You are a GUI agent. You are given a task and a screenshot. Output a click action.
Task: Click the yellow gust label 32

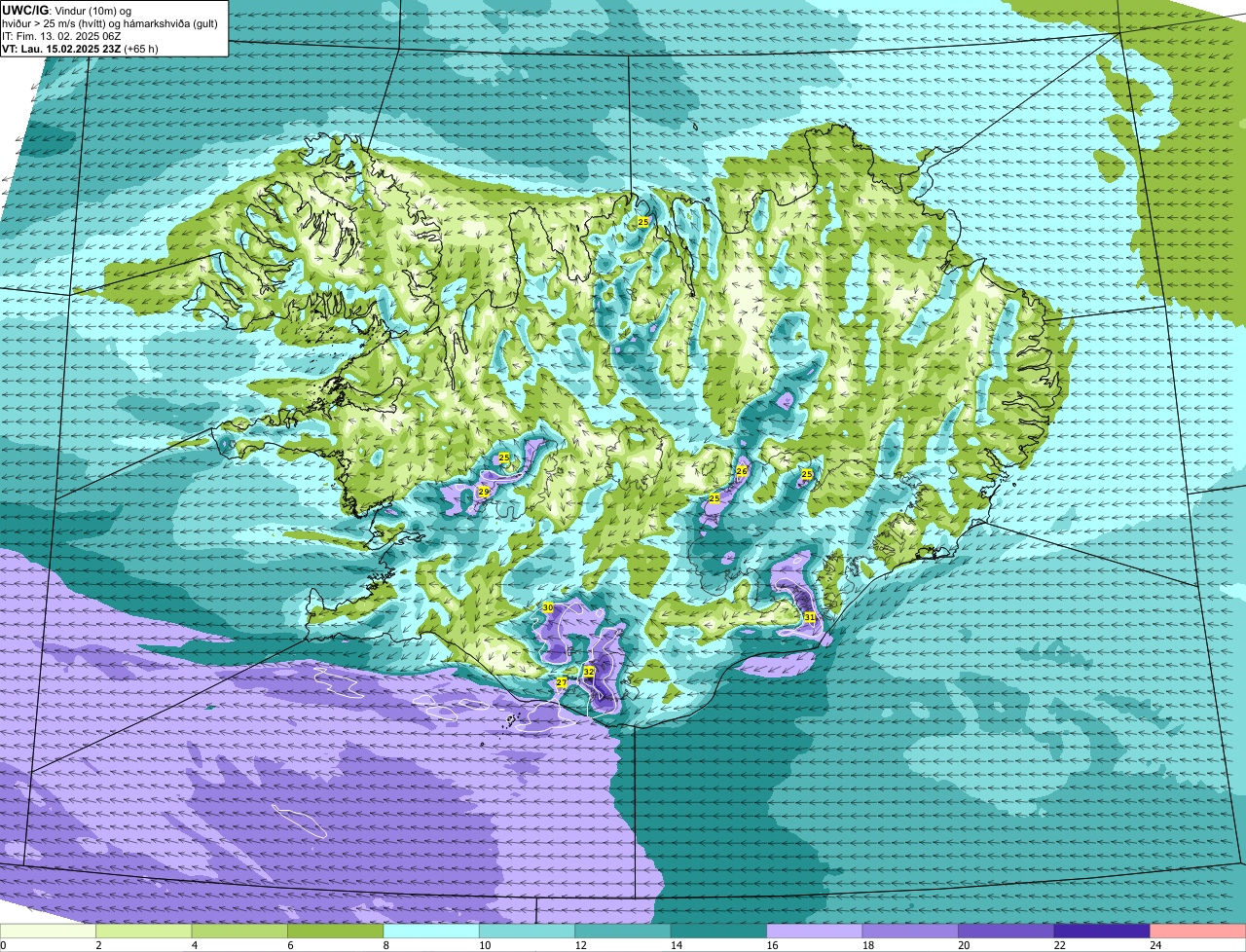click(x=589, y=672)
